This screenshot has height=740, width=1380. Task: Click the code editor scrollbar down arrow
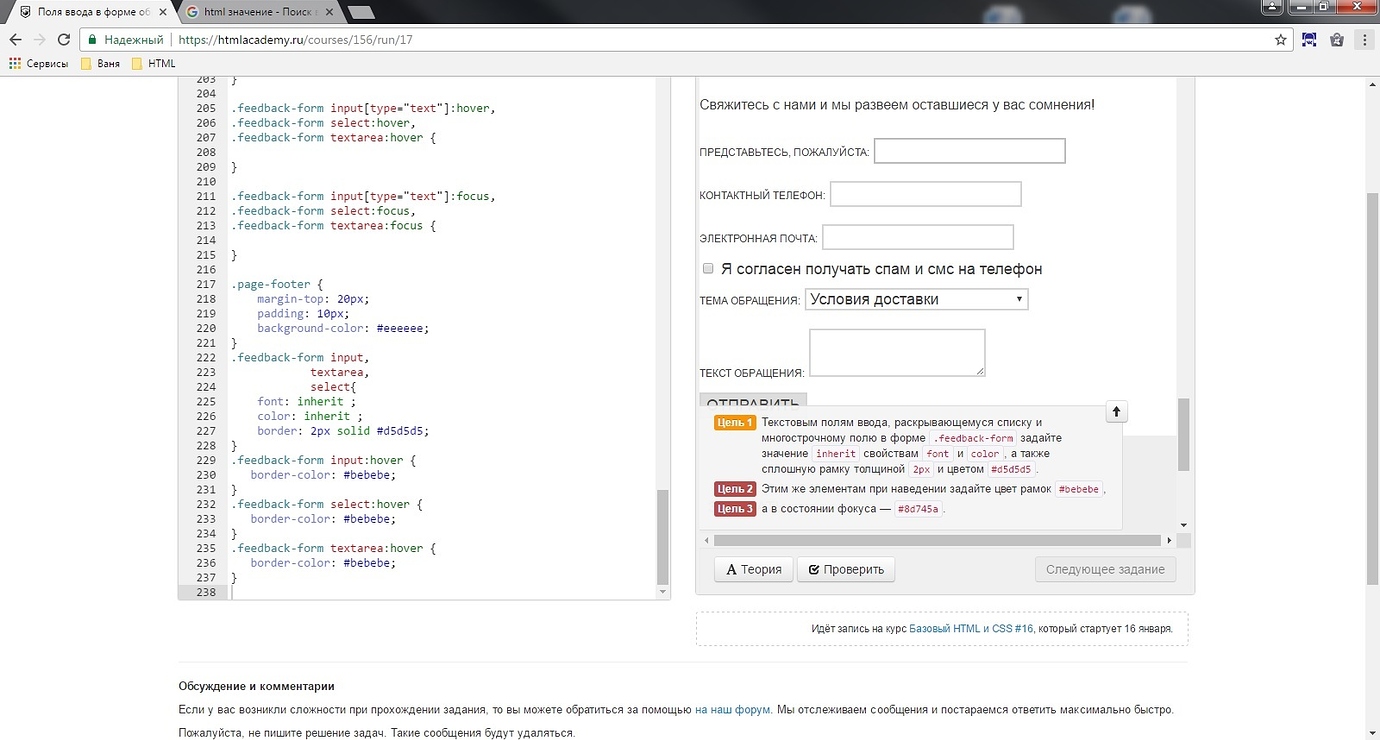pos(662,592)
